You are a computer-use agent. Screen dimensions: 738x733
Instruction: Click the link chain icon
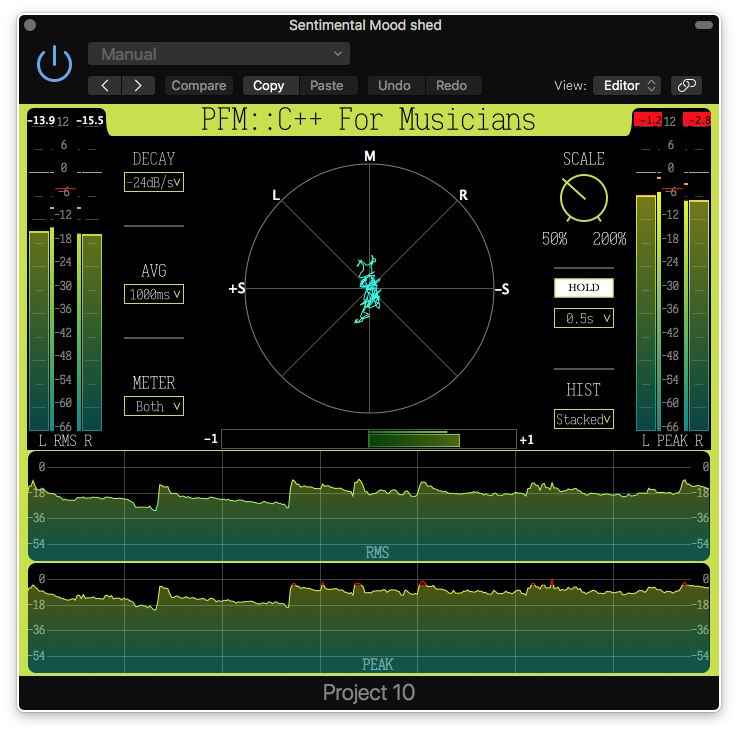pyautogui.click(x=686, y=85)
